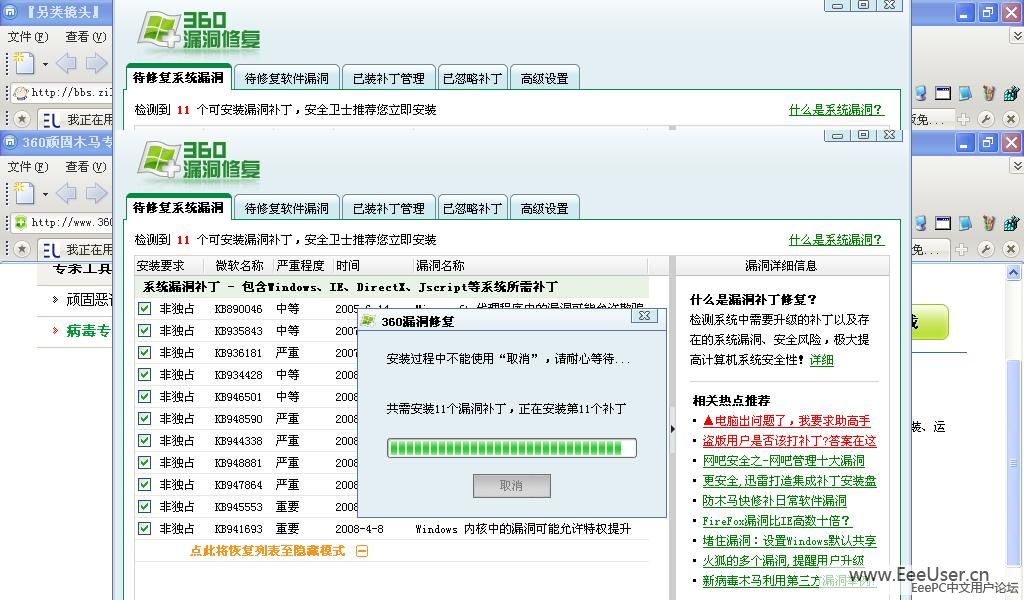
Task: Collapse the 漏洞详细信息 panel using splitter arrow
Action: point(671,429)
